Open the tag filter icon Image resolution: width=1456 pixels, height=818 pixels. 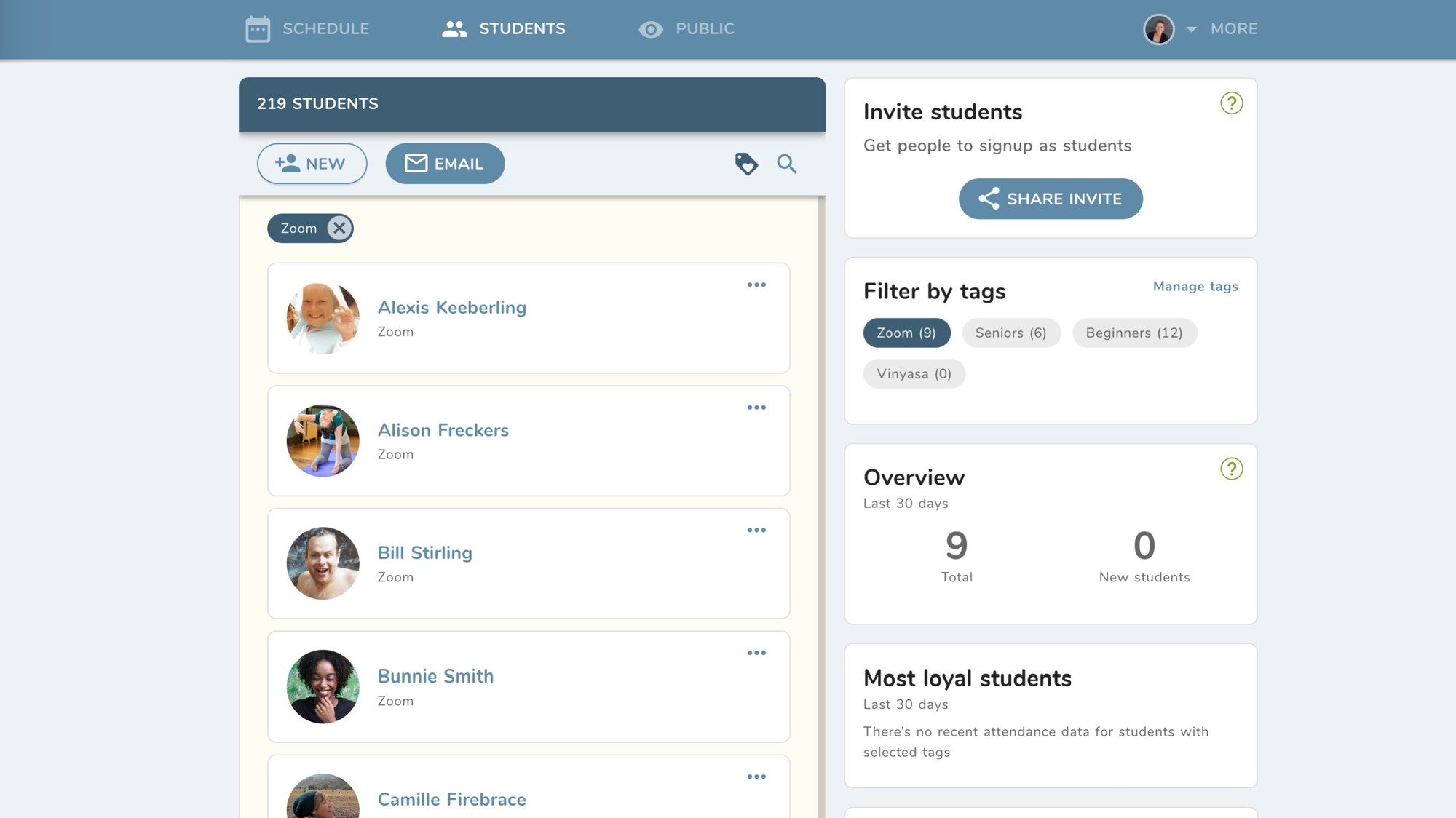pos(746,164)
